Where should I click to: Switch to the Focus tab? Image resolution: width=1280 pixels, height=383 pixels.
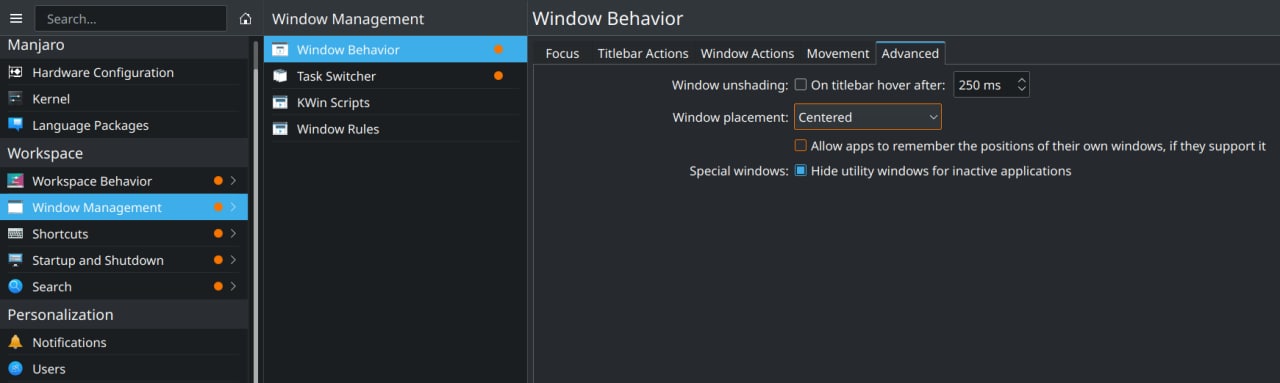562,53
